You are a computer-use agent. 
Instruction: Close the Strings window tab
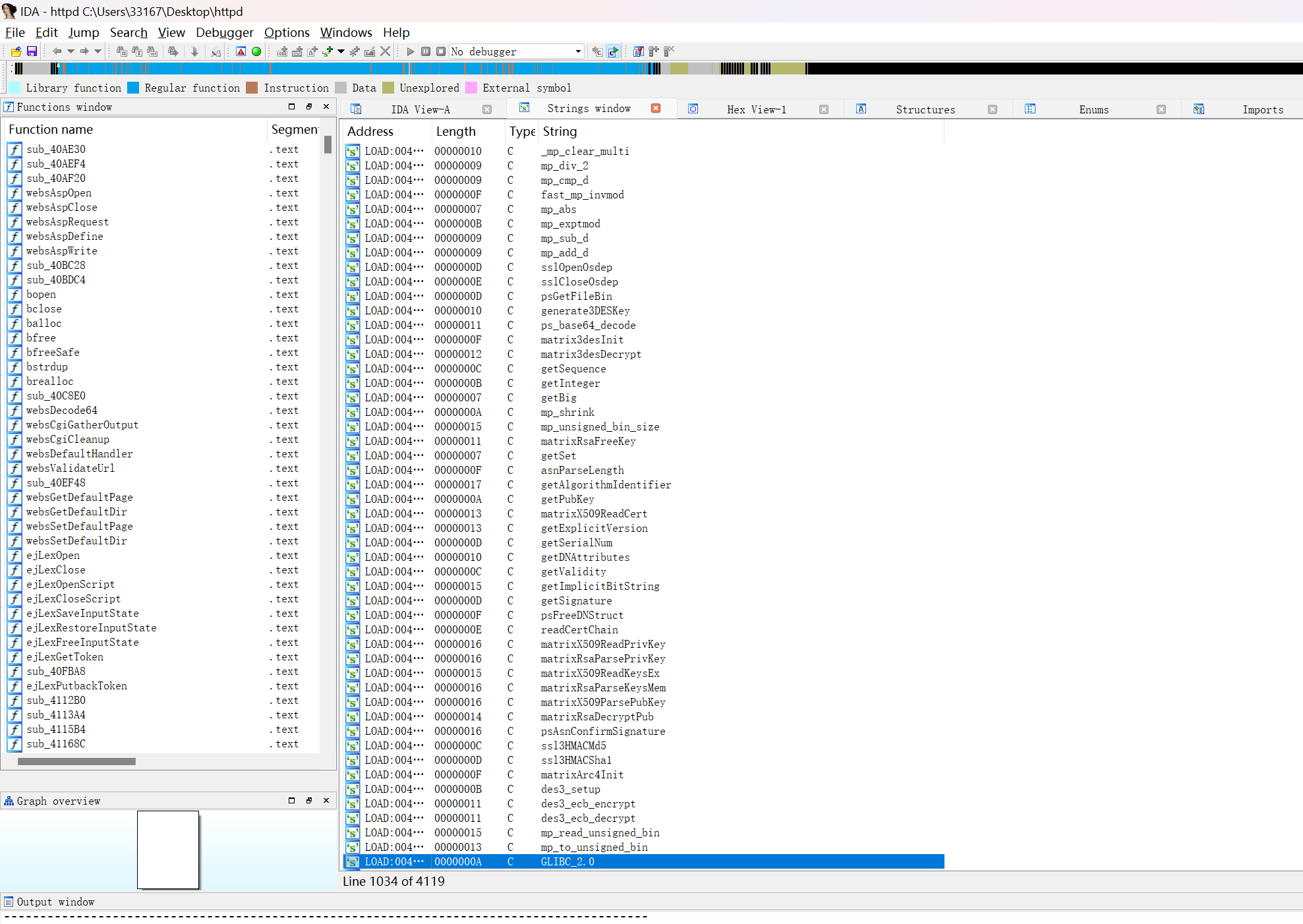pos(656,109)
